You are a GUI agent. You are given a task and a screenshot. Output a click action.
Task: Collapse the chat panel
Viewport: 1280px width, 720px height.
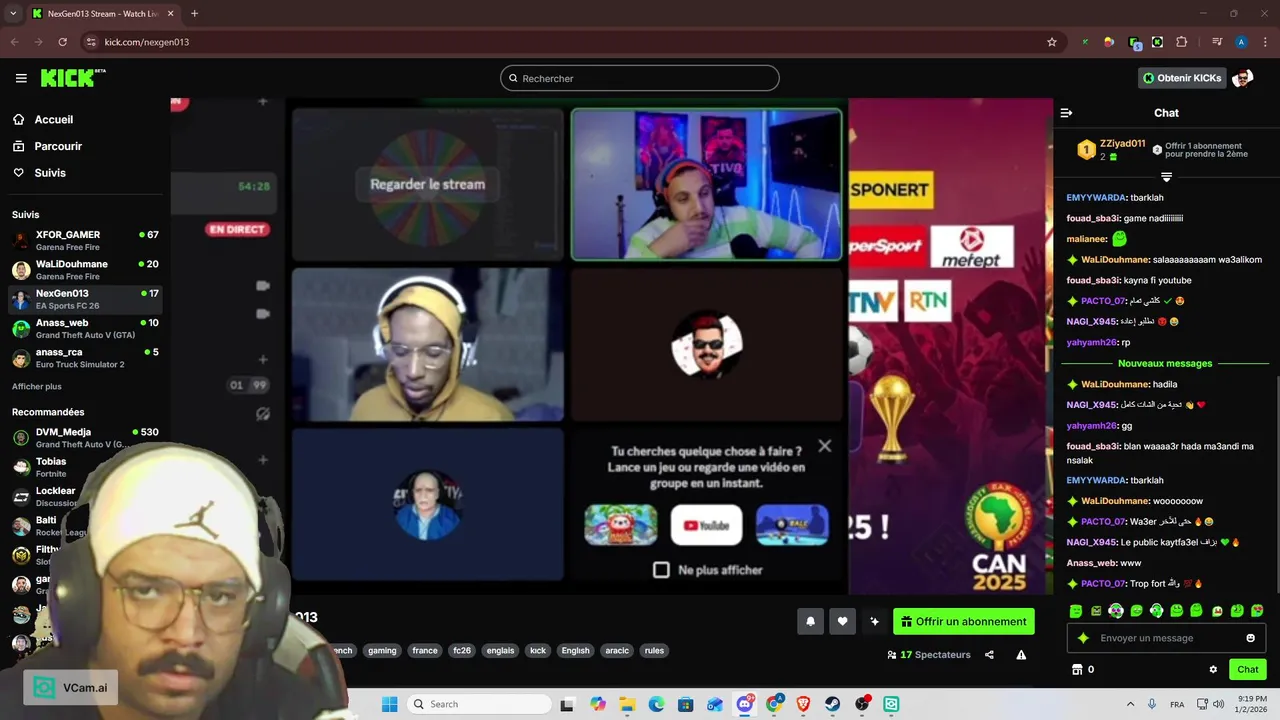pos(1066,113)
